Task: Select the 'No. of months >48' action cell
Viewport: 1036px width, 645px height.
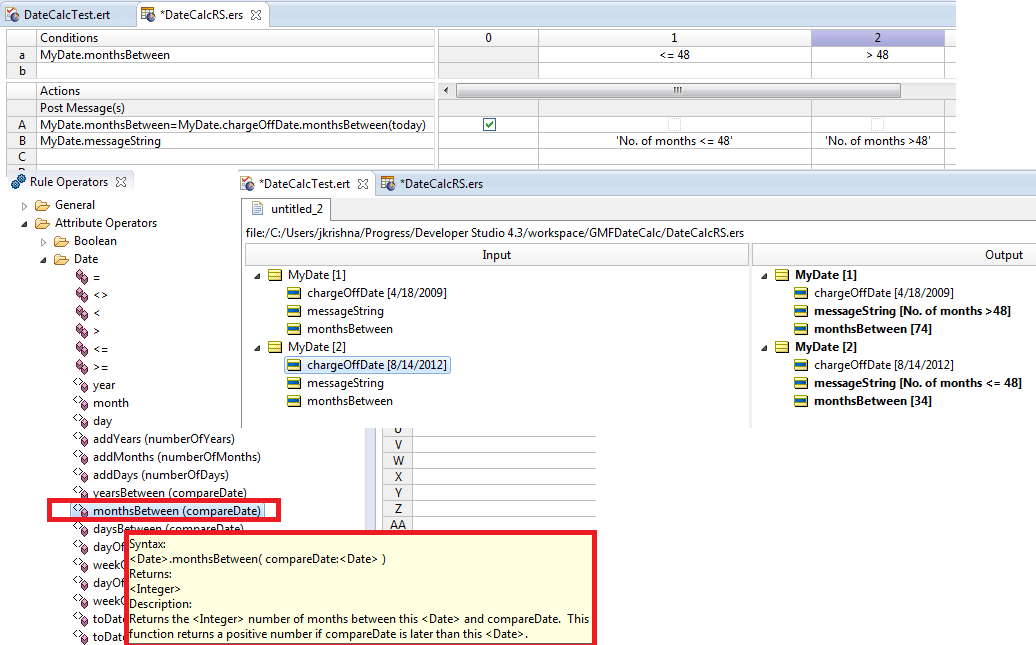Action: 877,141
